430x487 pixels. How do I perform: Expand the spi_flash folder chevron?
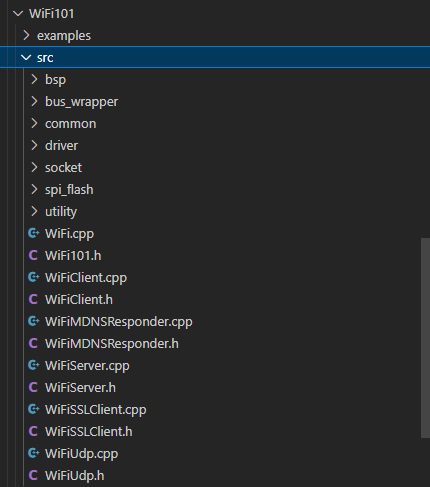(x=34, y=189)
